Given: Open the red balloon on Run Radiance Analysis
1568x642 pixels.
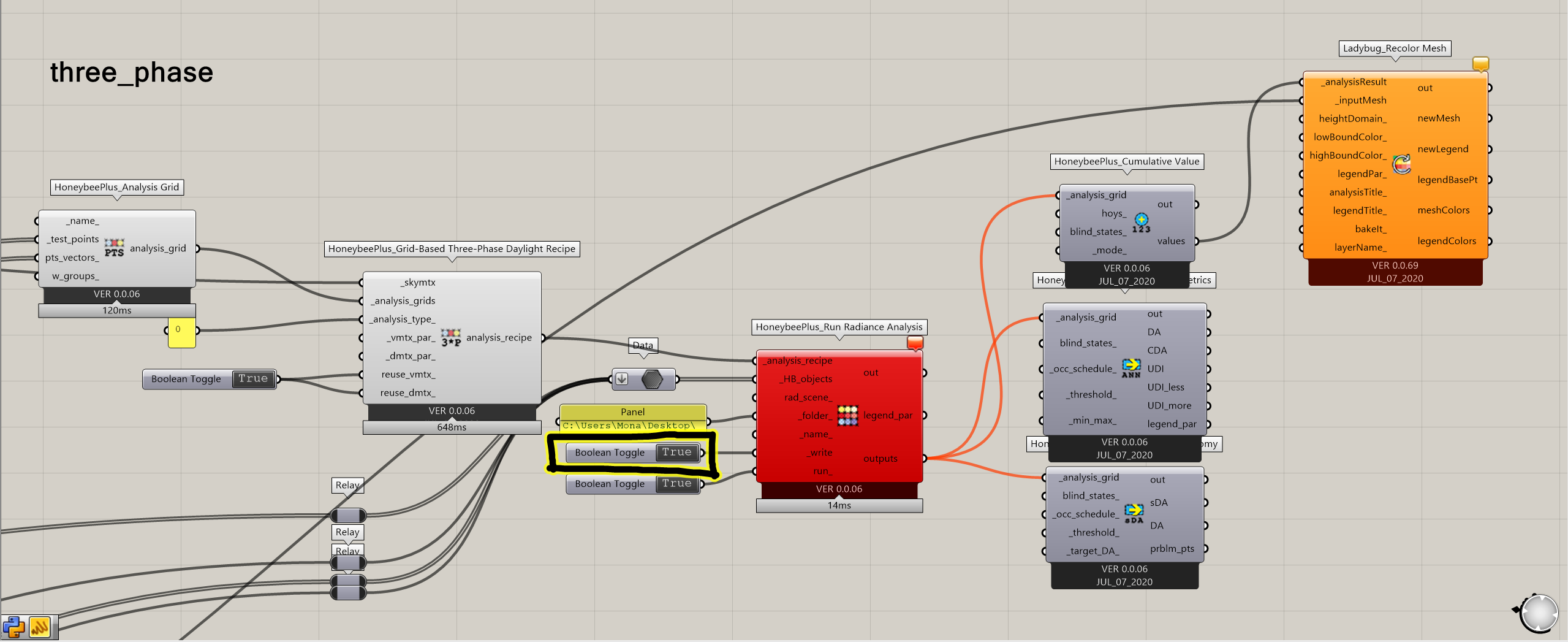Looking at the screenshot, I should pos(915,343).
